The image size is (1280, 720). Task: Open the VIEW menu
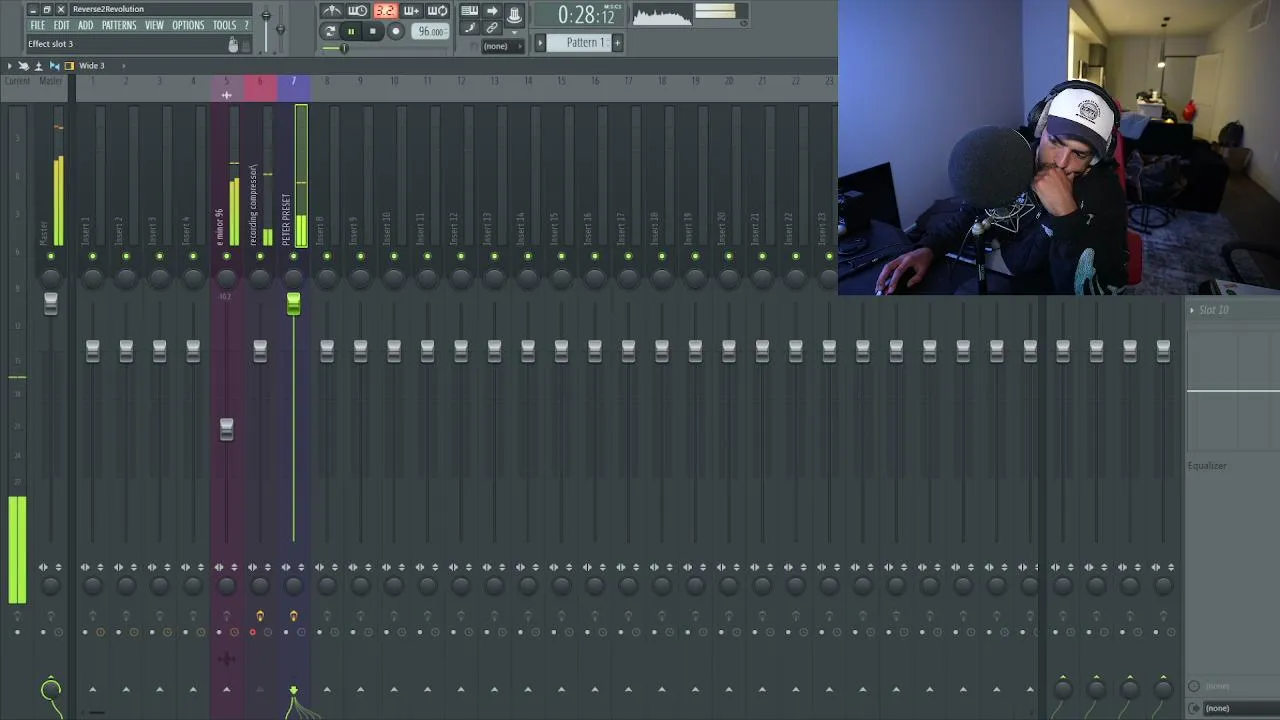[x=154, y=25]
